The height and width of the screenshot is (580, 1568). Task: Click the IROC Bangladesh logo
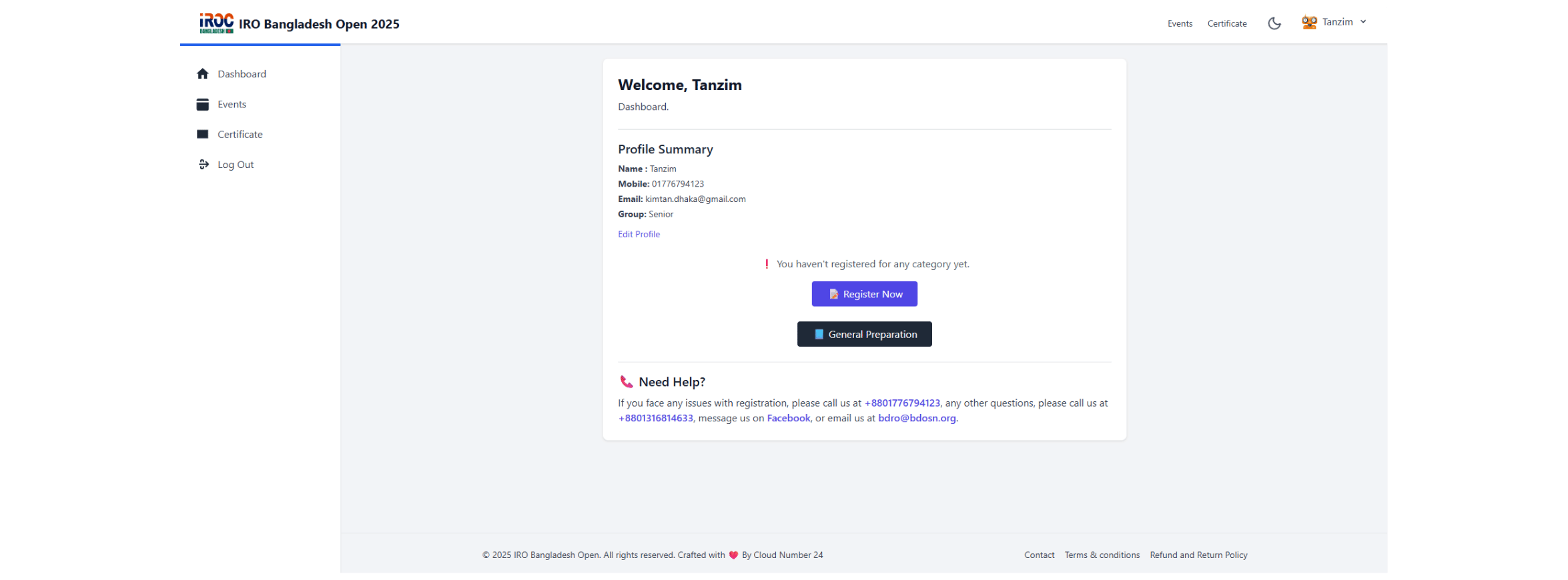click(216, 23)
